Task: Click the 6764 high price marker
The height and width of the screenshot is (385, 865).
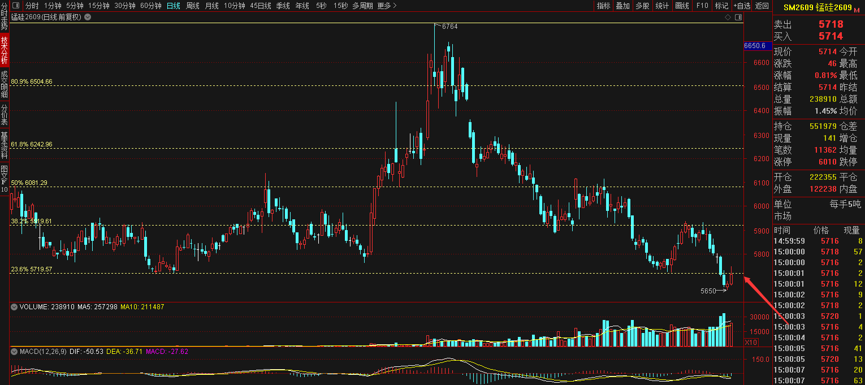Action: (x=449, y=26)
